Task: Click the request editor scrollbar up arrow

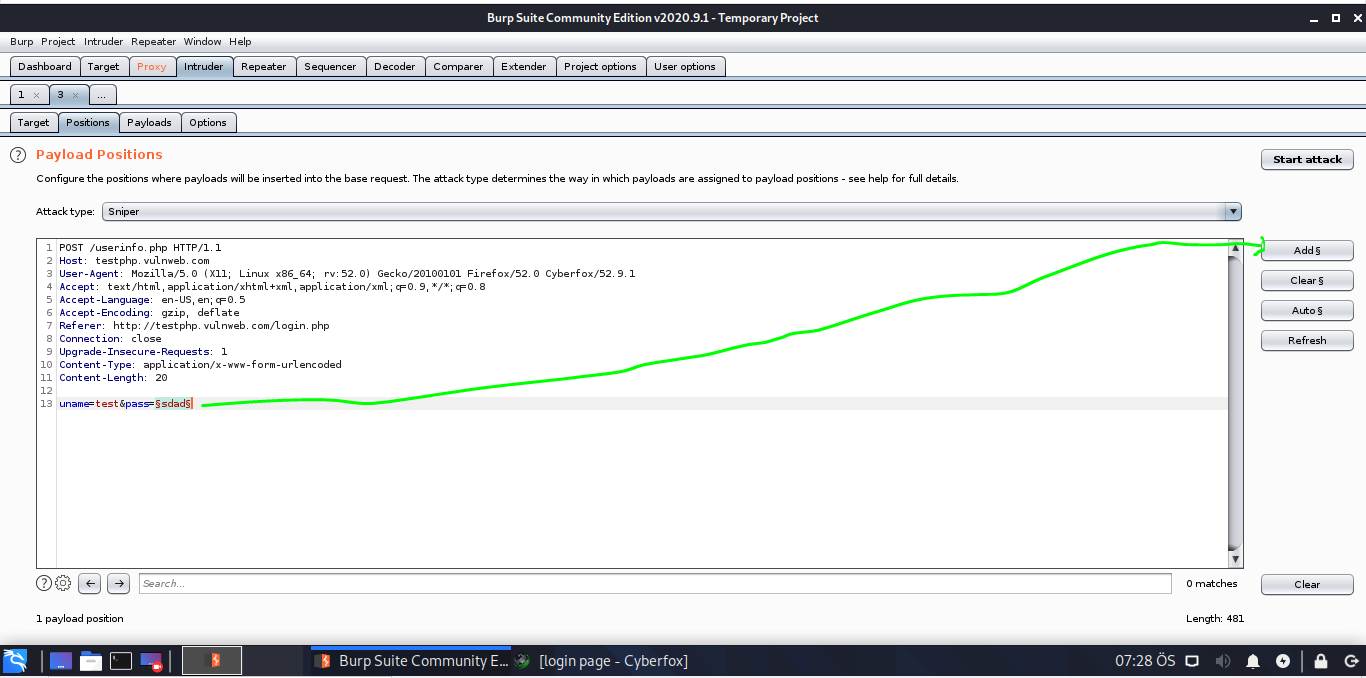Action: (x=1236, y=247)
